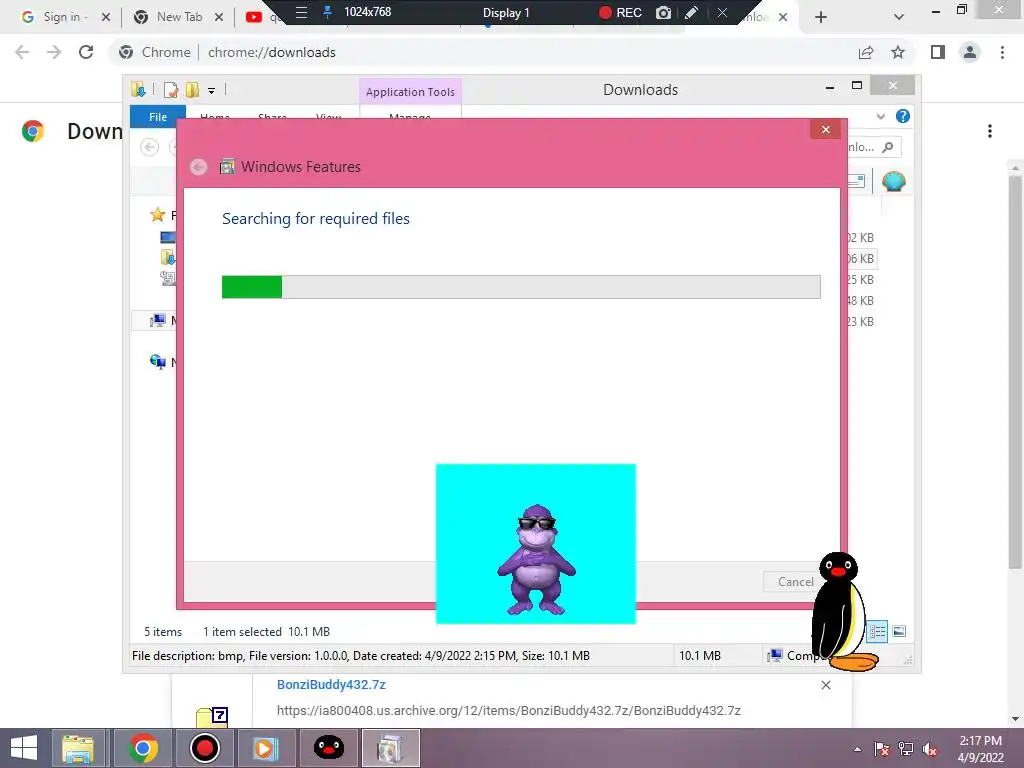Open the Pingu app in taskbar
The width and height of the screenshot is (1024, 768).
[x=328, y=748]
